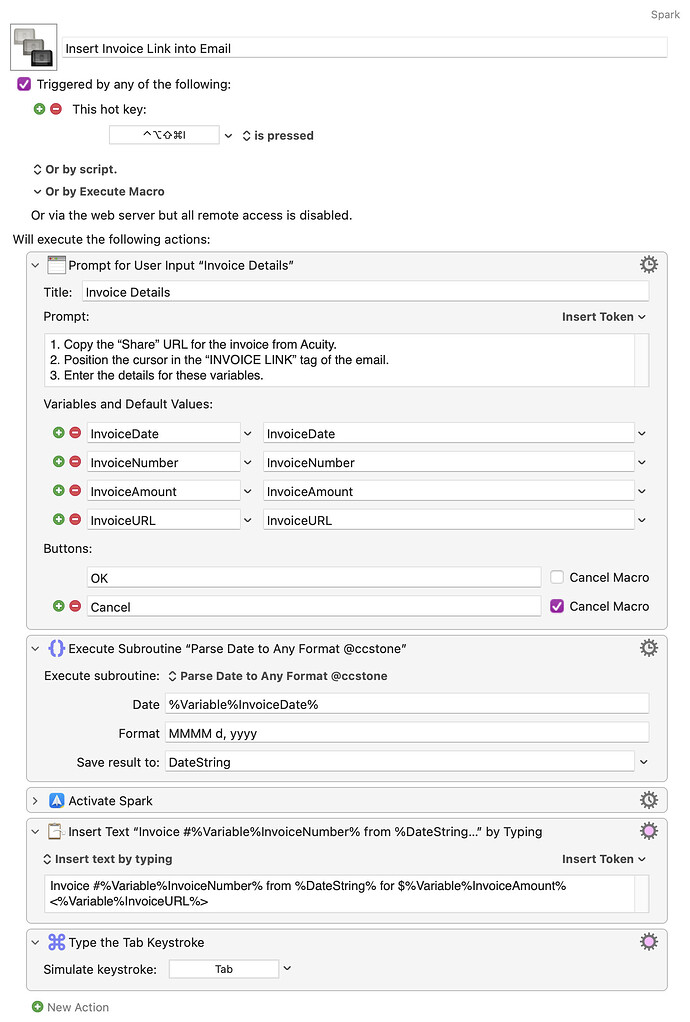
Task: Click the macro name field 'Insert Invoice Link into Email'
Action: click(x=365, y=48)
